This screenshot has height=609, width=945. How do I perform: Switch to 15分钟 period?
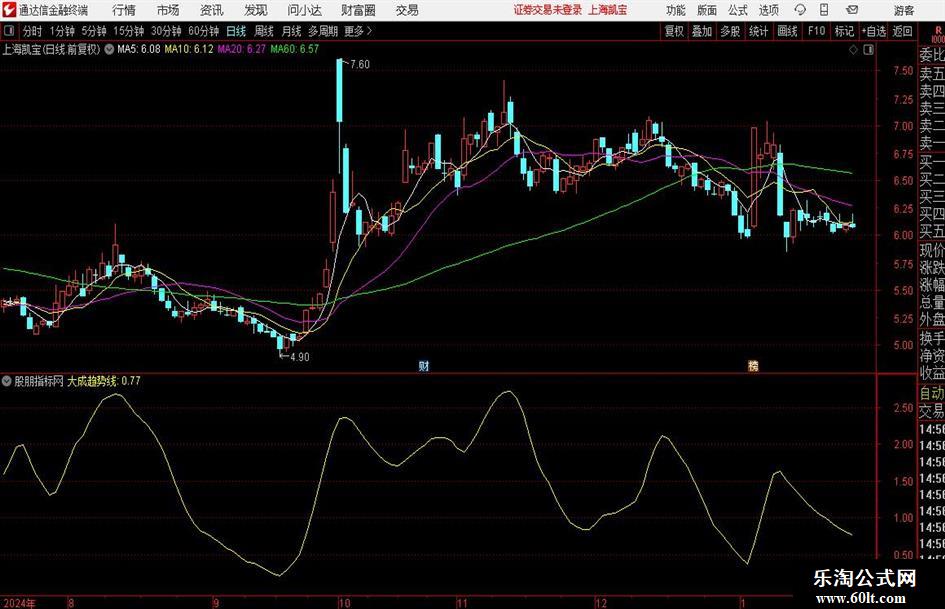pyautogui.click(x=128, y=31)
